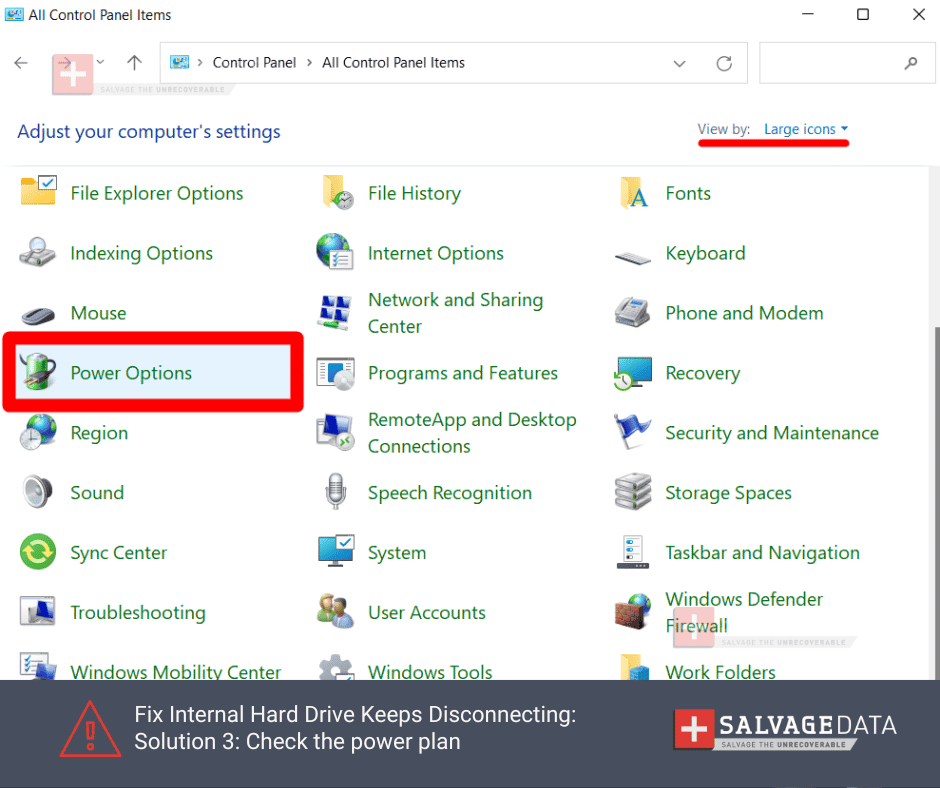Viewport: 940px width, 788px height.
Task: Open recent locations dropdown arrow
Action: (100, 62)
